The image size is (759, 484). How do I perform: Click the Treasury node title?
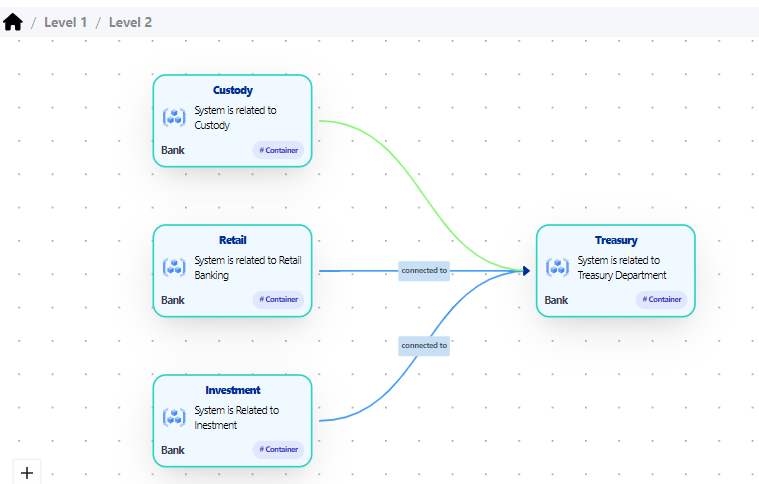point(615,240)
